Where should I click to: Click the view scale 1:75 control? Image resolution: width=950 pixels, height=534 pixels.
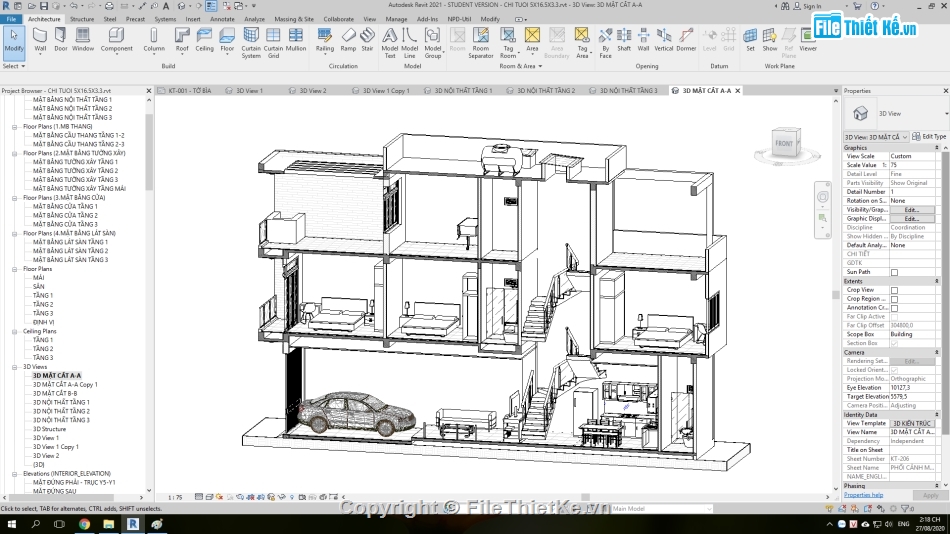click(175, 497)
